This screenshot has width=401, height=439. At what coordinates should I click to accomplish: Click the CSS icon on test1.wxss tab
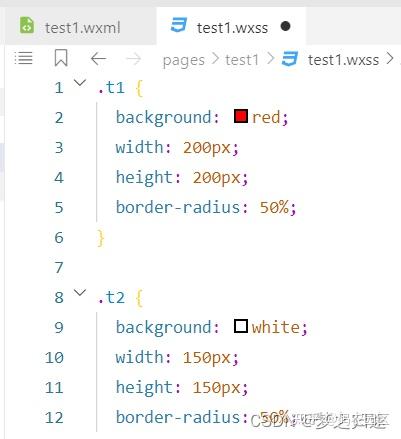[x=179, y=25]
